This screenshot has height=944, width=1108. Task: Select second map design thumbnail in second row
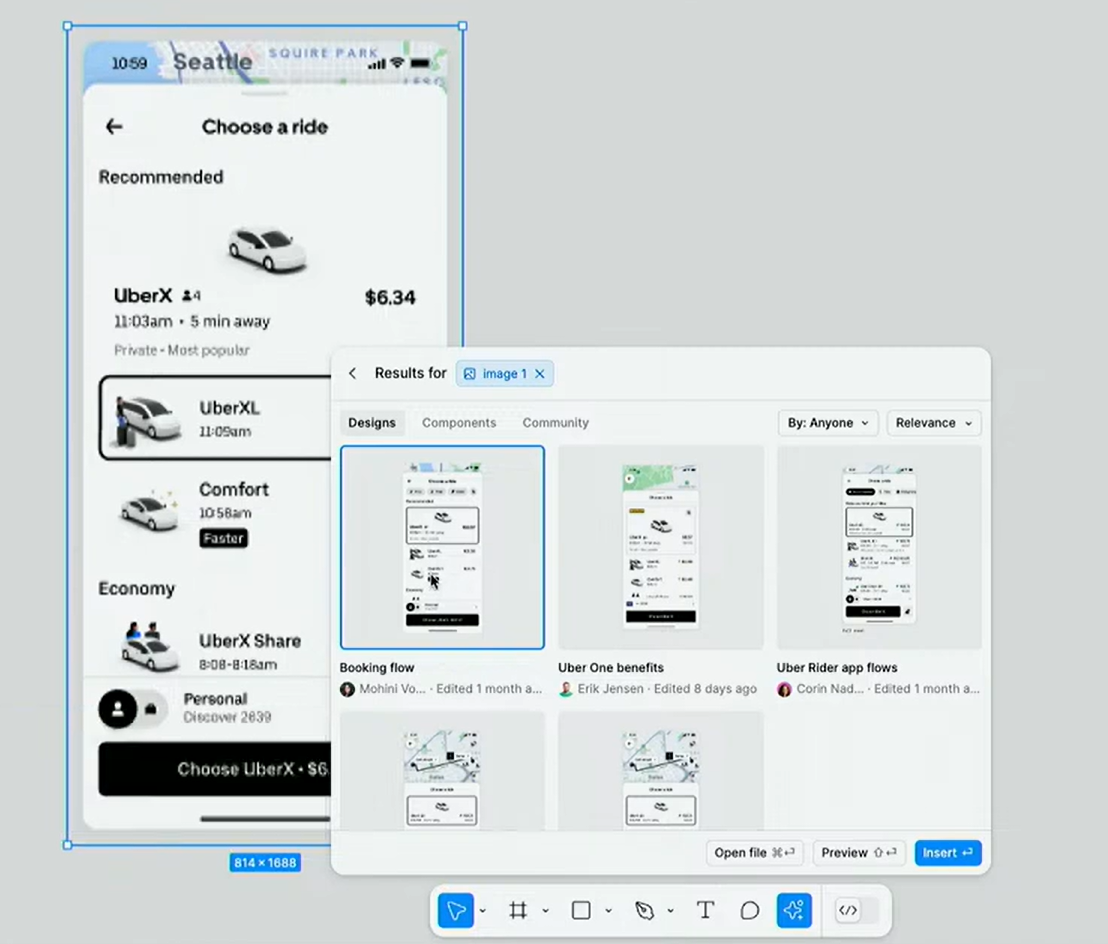[x=661, y=771]
